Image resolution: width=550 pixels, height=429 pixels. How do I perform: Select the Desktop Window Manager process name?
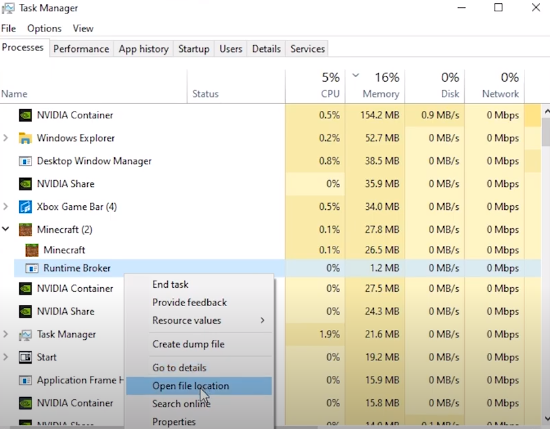pos(94,161)
